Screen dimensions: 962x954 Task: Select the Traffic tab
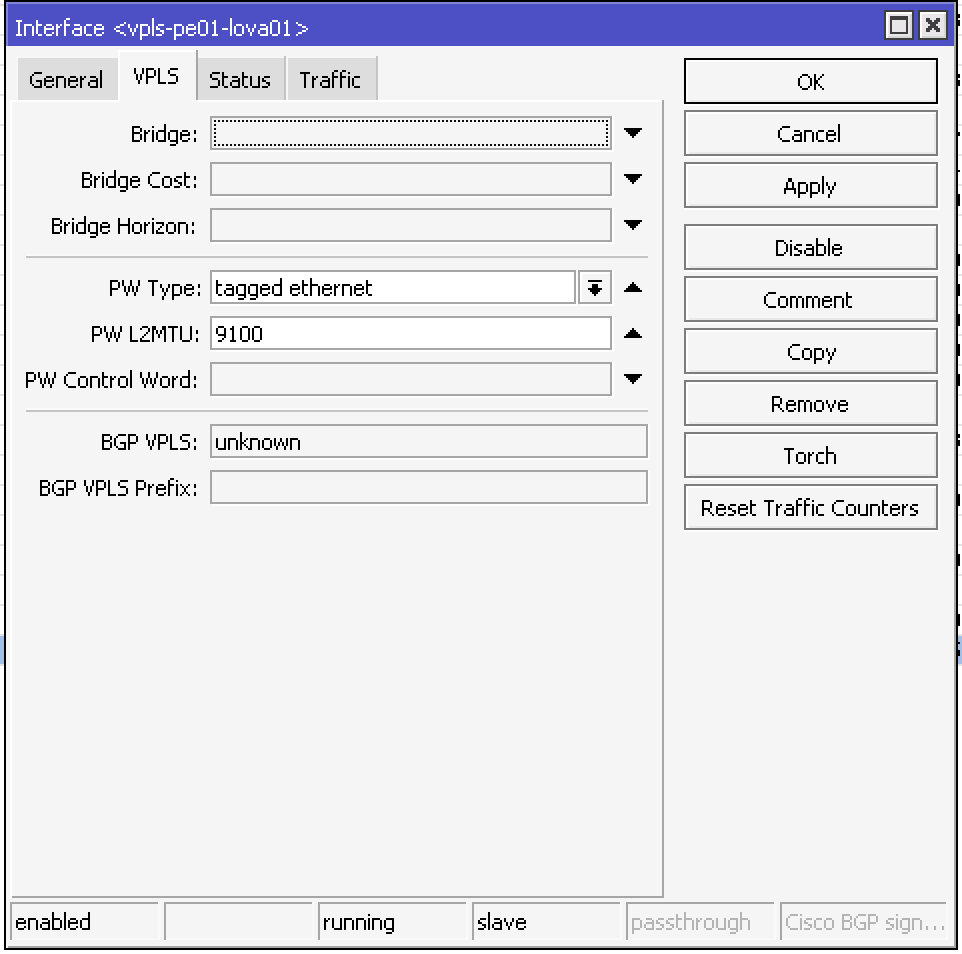[330, 80]
